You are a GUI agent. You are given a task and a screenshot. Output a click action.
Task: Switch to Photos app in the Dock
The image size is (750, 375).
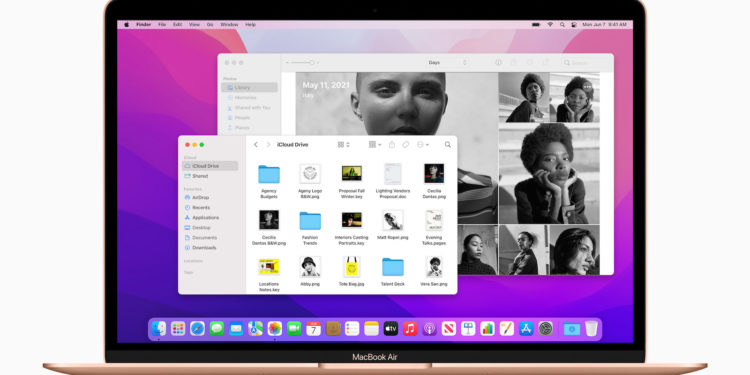[275, 329]
